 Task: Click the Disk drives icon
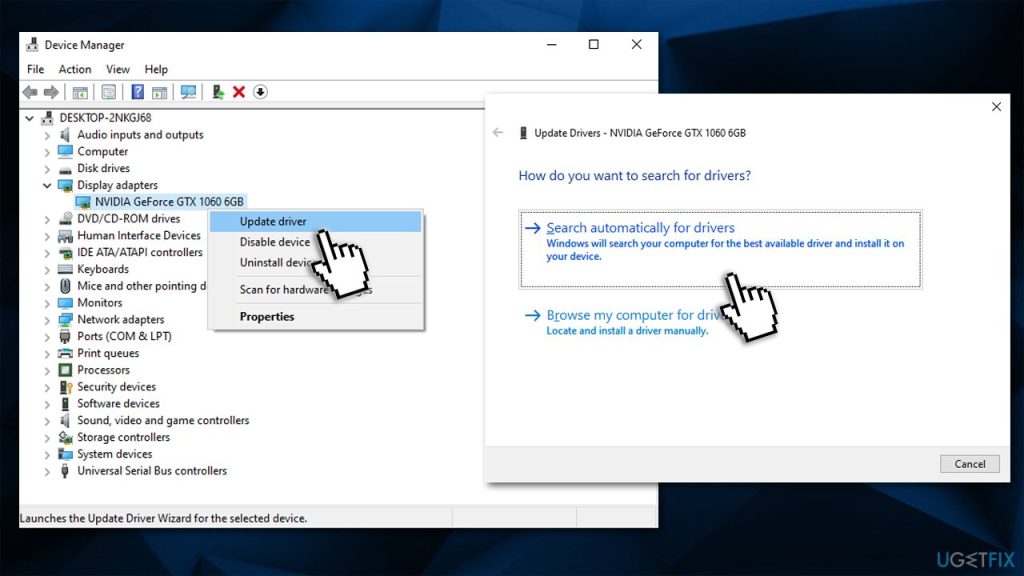click(x=65, y=168)
